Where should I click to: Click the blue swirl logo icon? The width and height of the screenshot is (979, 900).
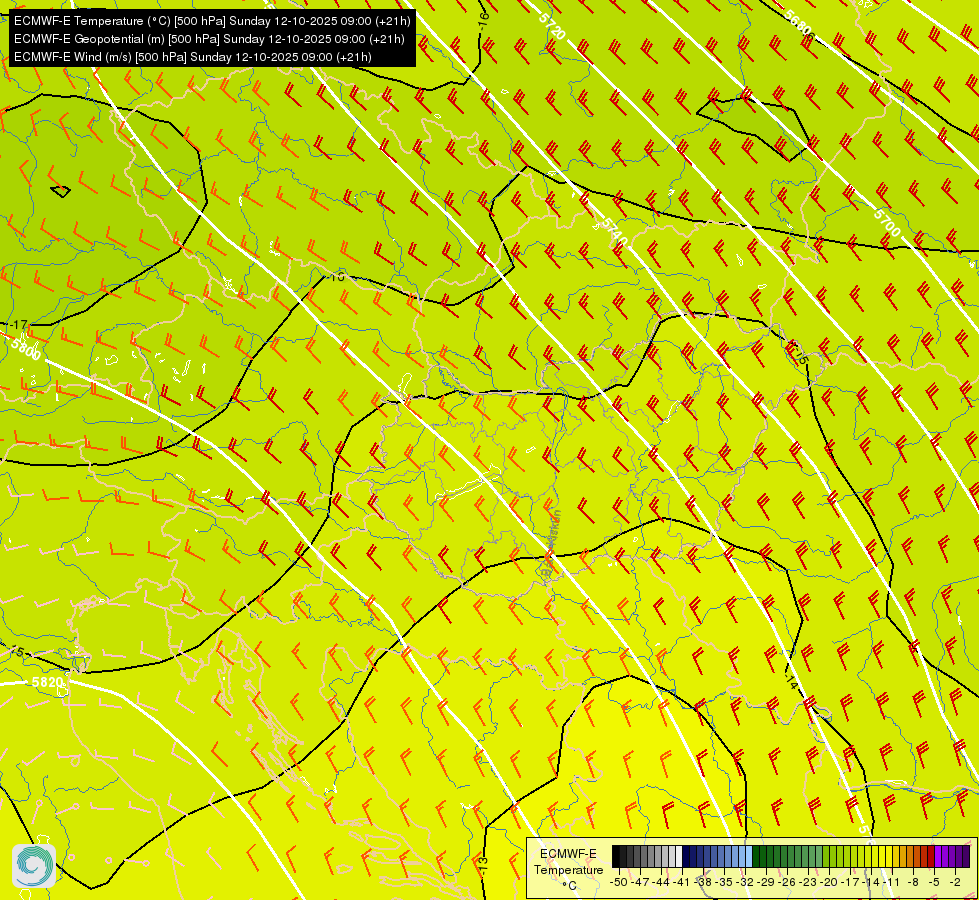pyautogui.click(x=34, y=865)
